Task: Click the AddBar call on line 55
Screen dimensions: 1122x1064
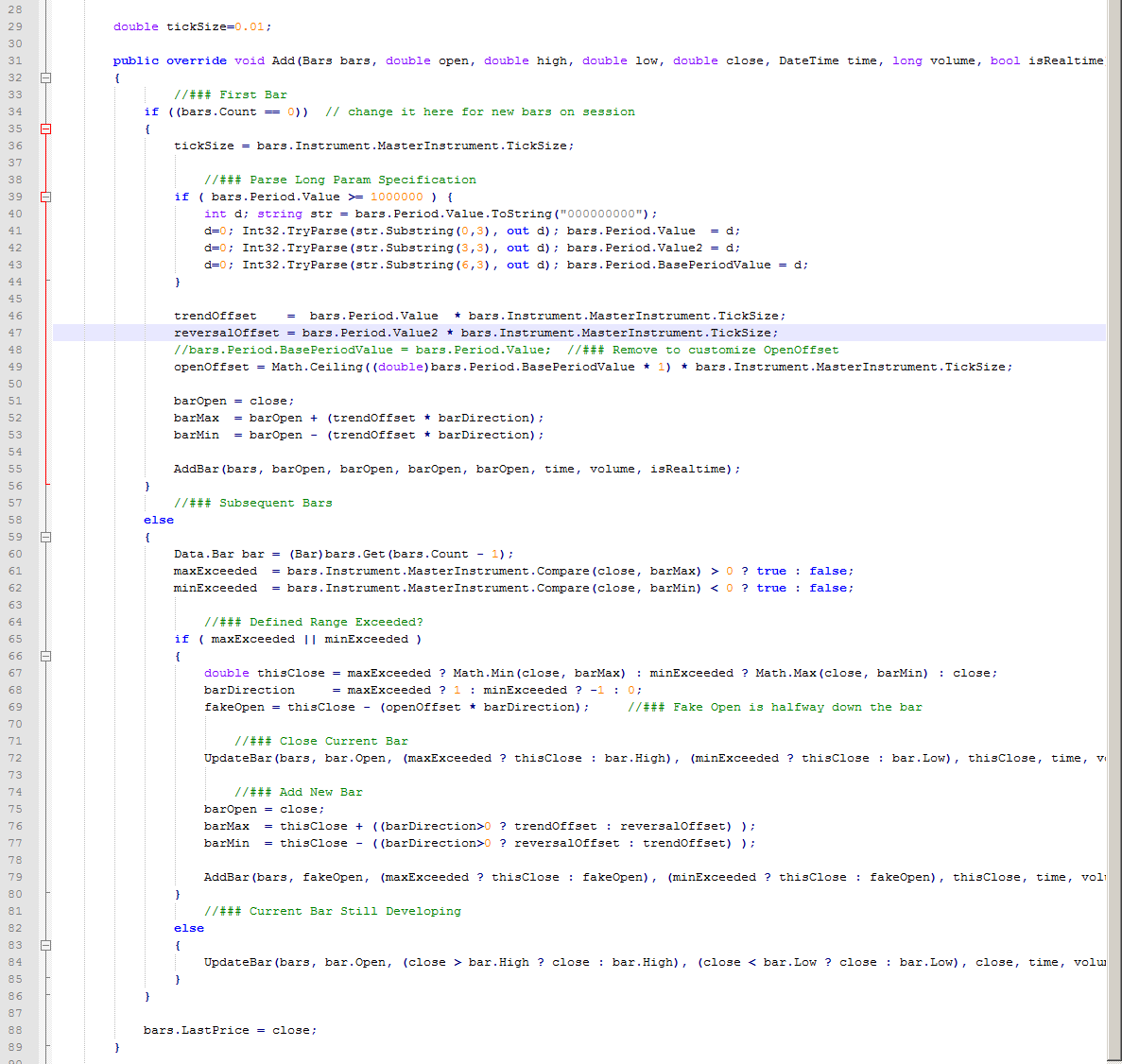Action: [457, 470]
